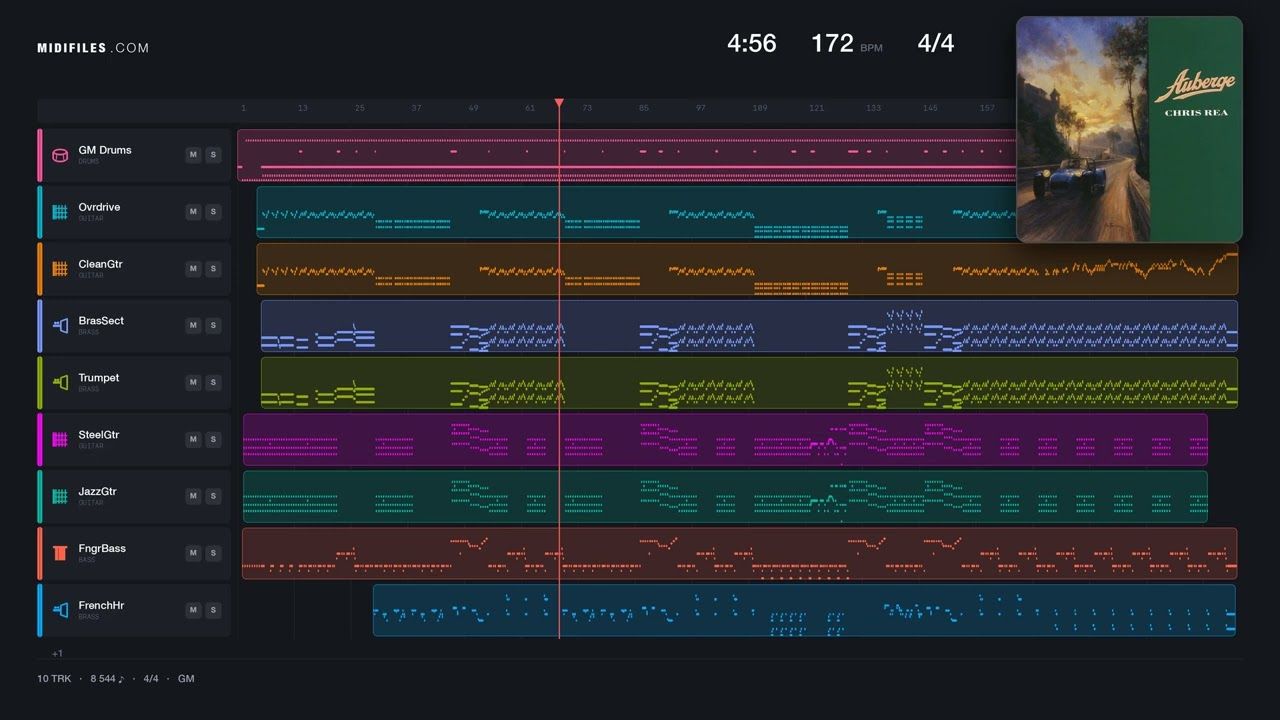Select the Trumpet track icon
The image size is (1280, 720).
pos(60,383)
